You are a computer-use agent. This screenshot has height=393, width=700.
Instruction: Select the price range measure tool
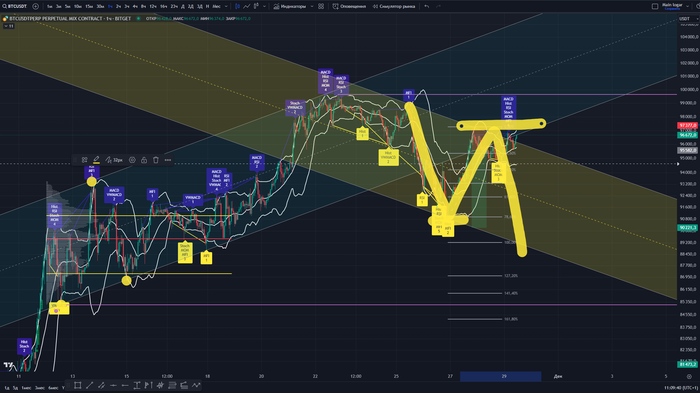pos(137,385)
